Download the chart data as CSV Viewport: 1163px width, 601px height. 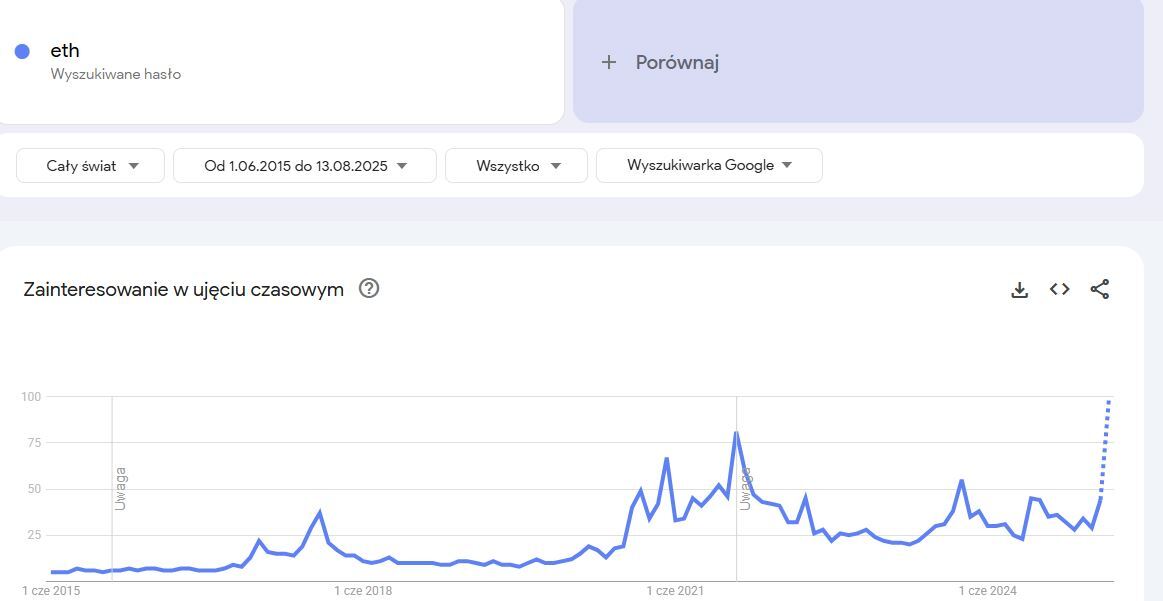[1019, 290]
